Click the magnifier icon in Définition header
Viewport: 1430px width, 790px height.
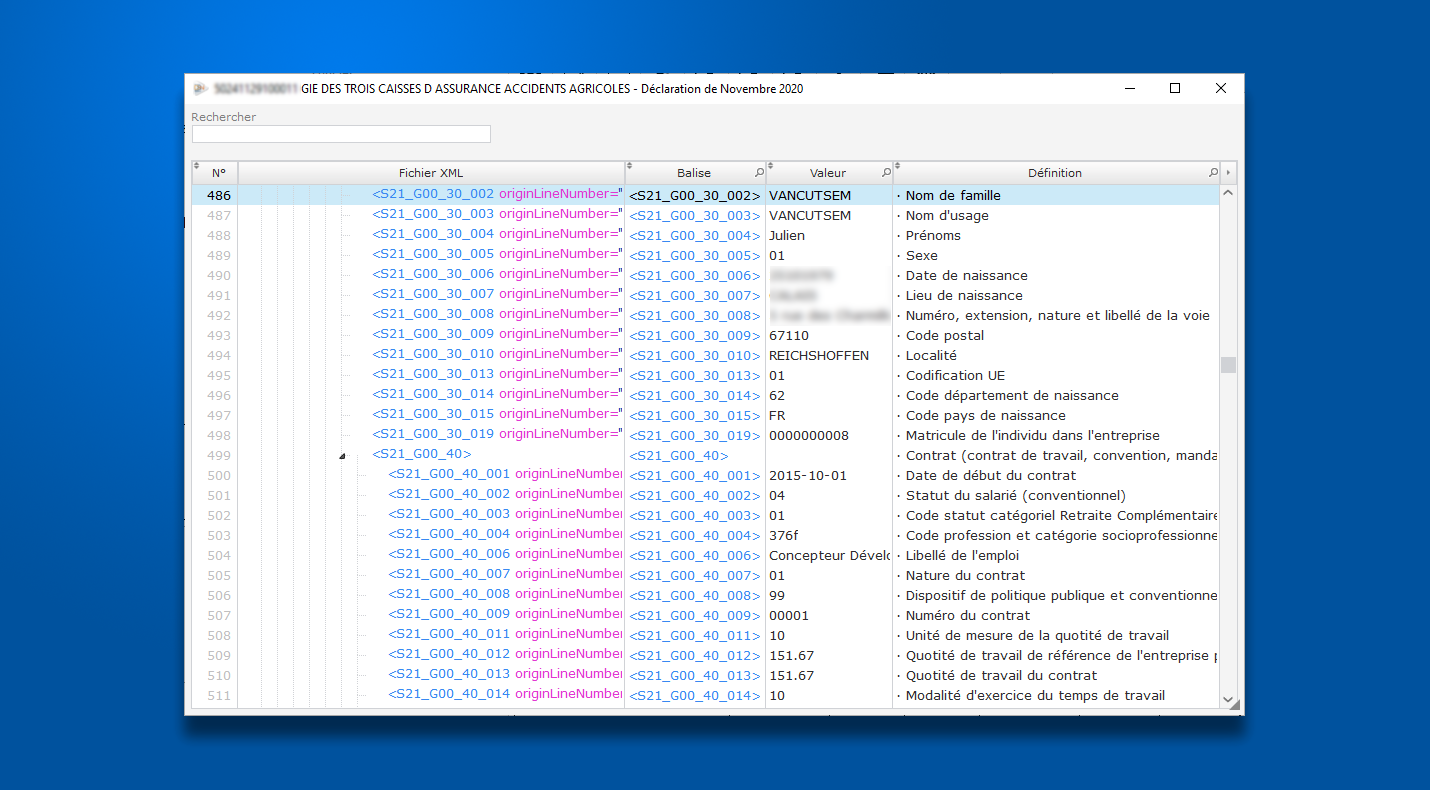pos(1214,173)
